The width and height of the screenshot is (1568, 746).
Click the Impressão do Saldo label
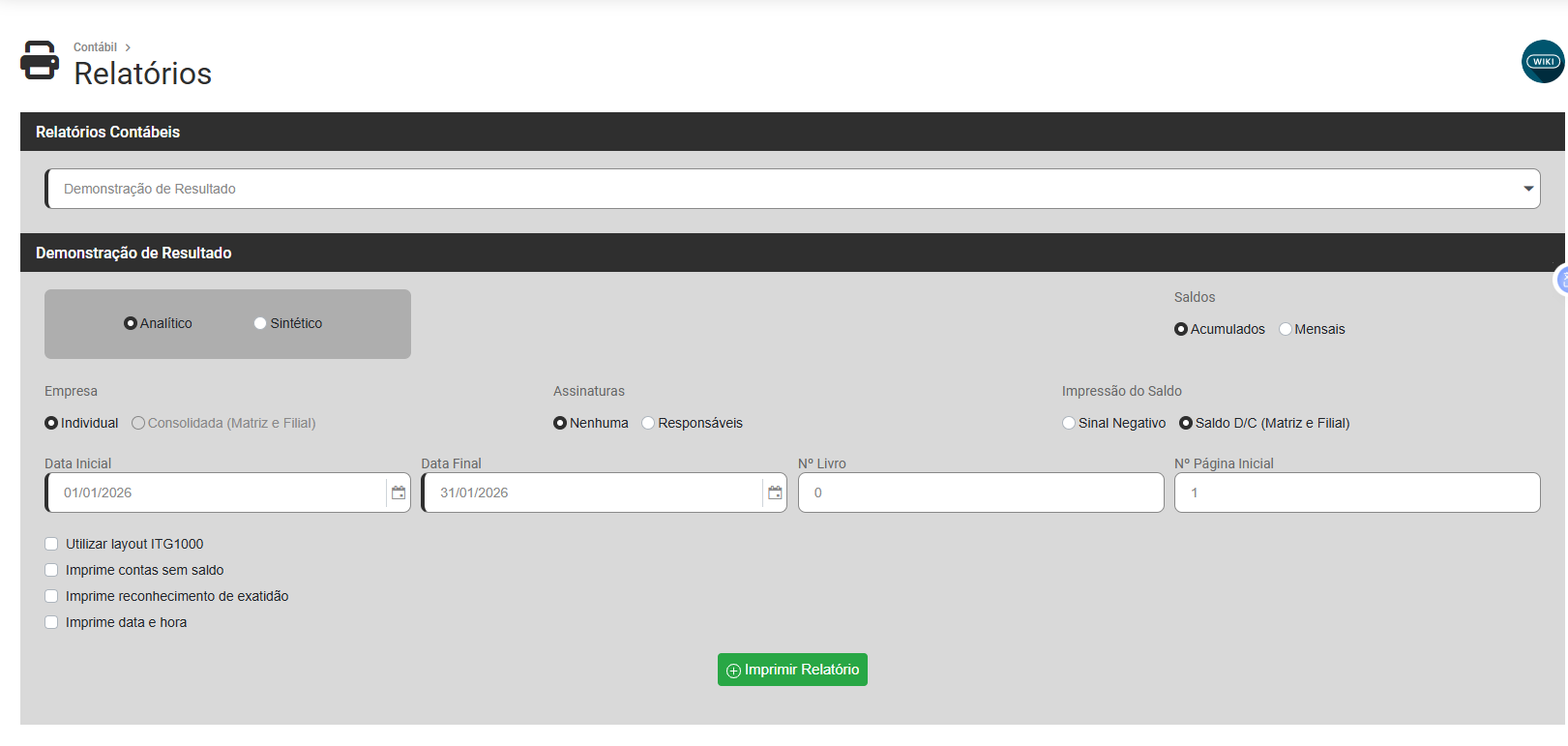point(1122,391)
